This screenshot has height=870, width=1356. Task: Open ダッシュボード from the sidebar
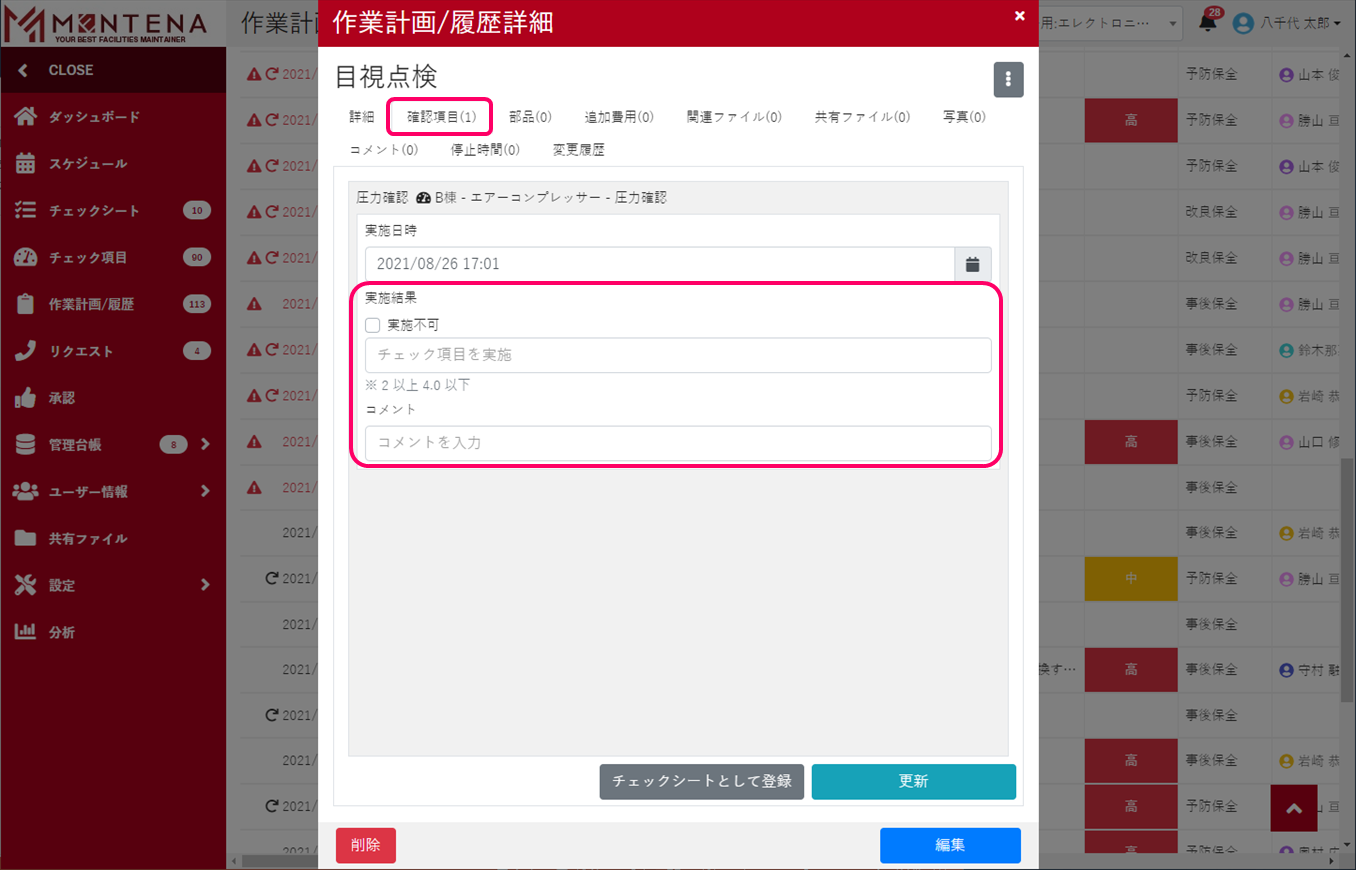94,117
